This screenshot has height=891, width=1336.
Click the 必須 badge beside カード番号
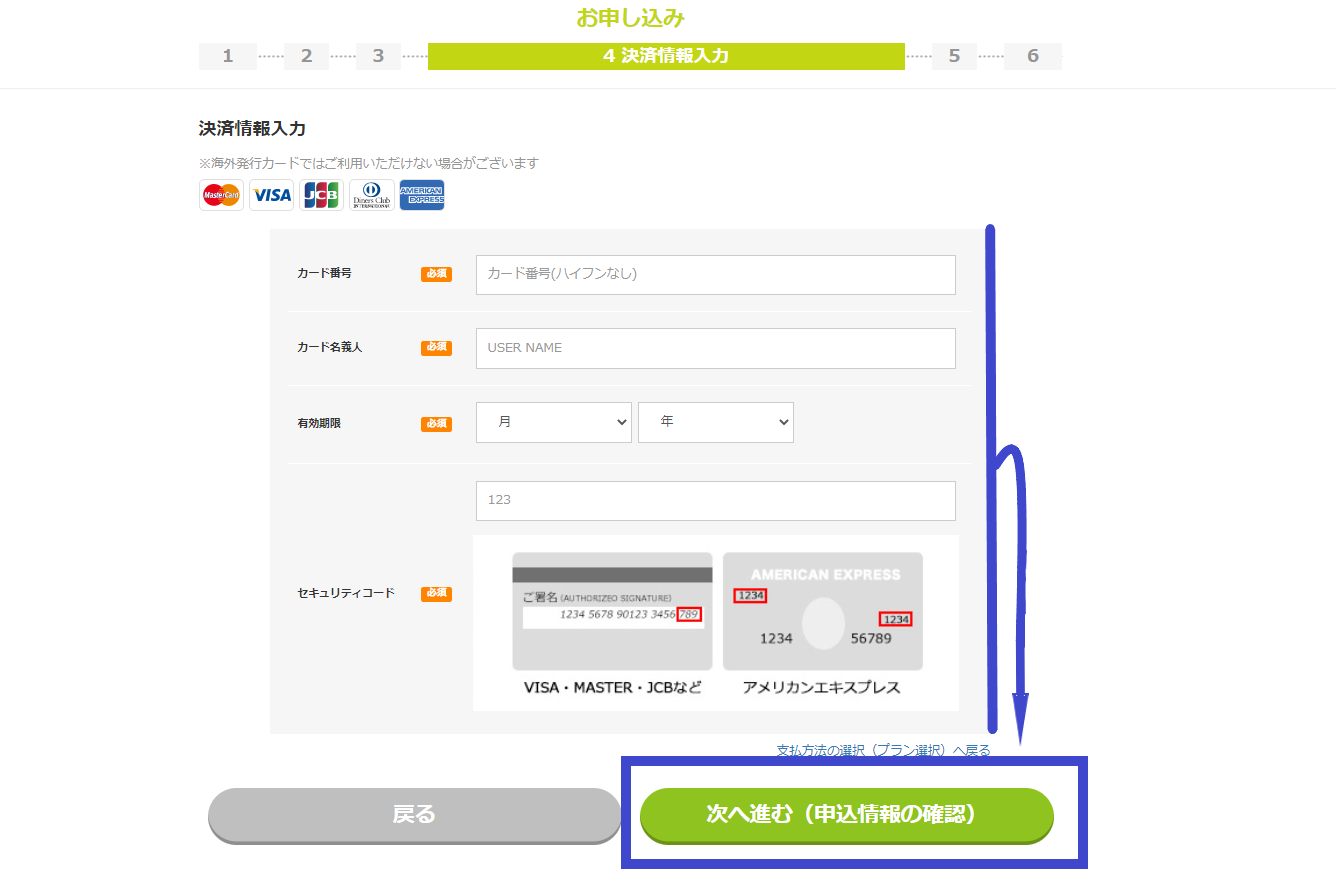pyautogui.click(x=436, y=274)
